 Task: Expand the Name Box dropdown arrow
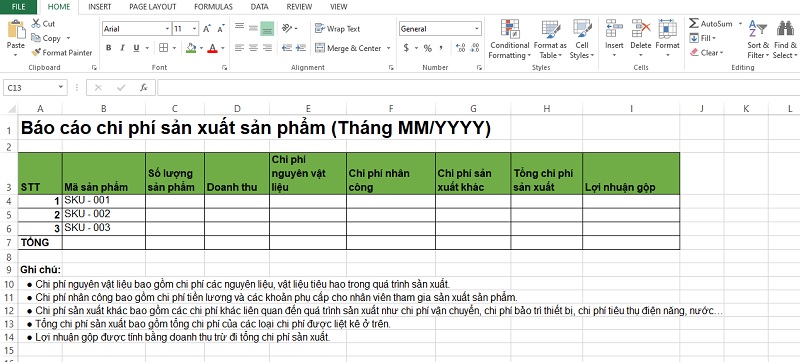[x=61, y=88]
